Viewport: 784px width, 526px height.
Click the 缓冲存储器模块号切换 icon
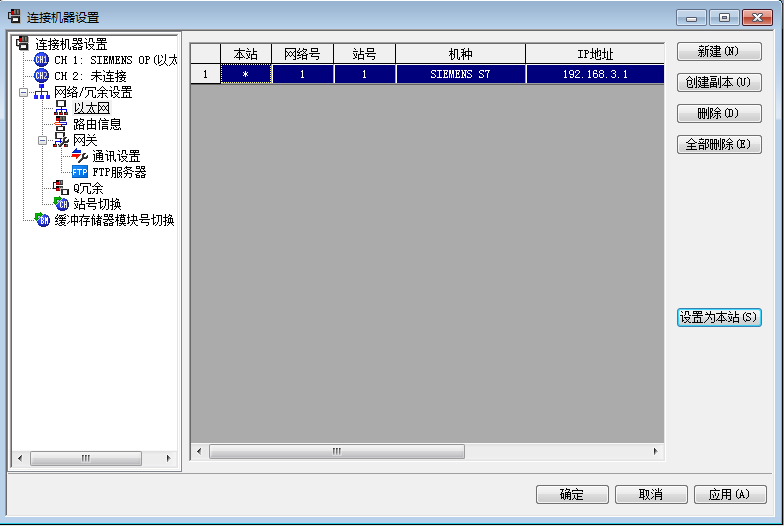click(42, 220)
